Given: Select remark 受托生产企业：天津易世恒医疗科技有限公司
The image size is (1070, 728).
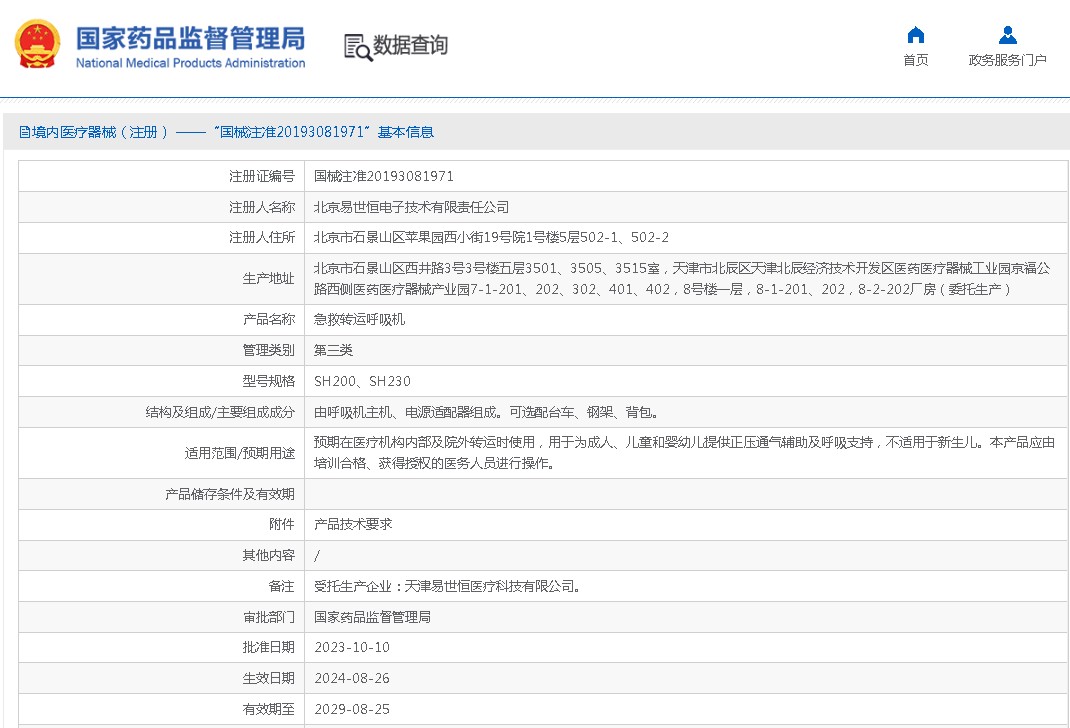Looking at the screenshot, I should (x=447, y=586).
